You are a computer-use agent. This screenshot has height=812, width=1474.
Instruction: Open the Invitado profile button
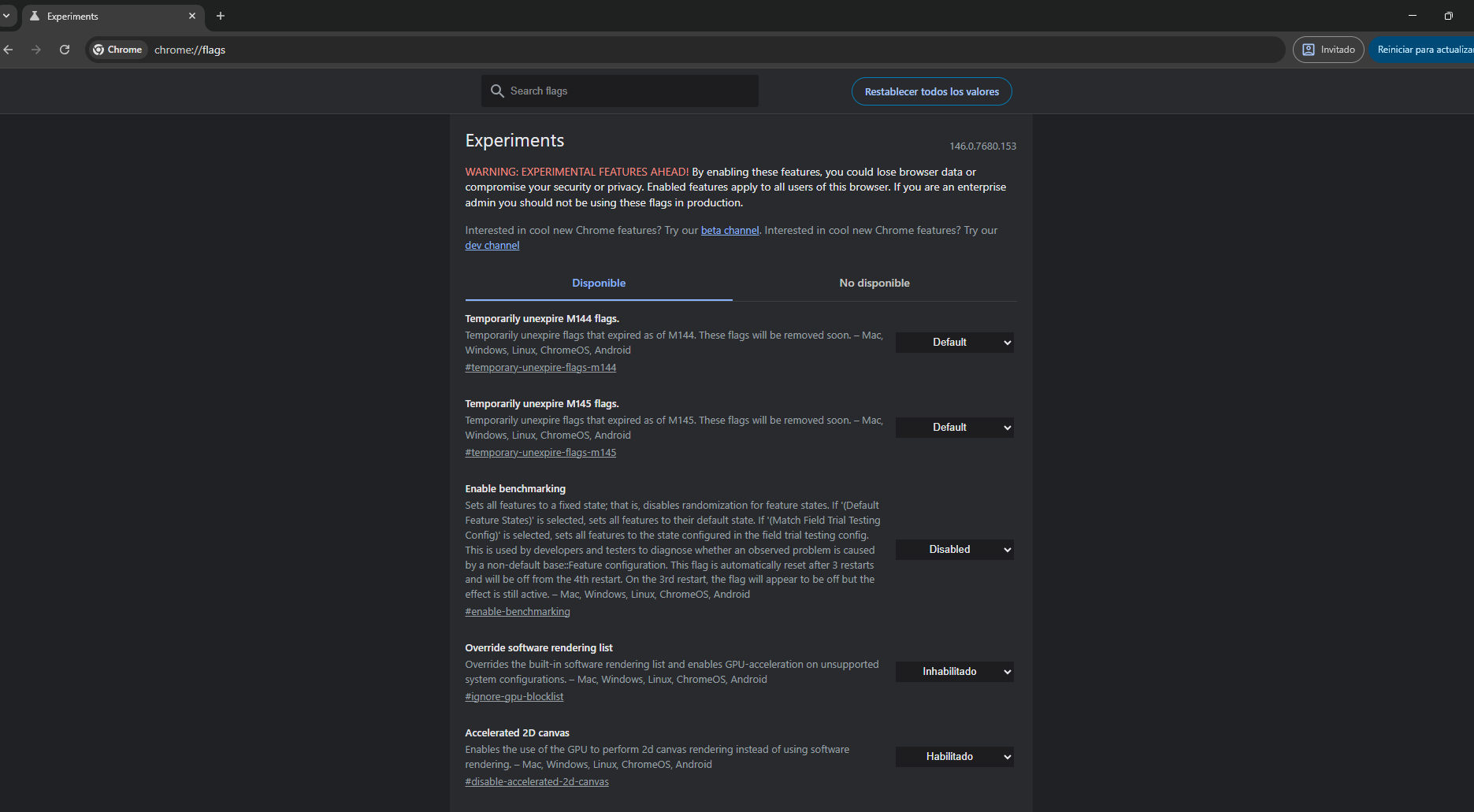[x=1328, y=50]
